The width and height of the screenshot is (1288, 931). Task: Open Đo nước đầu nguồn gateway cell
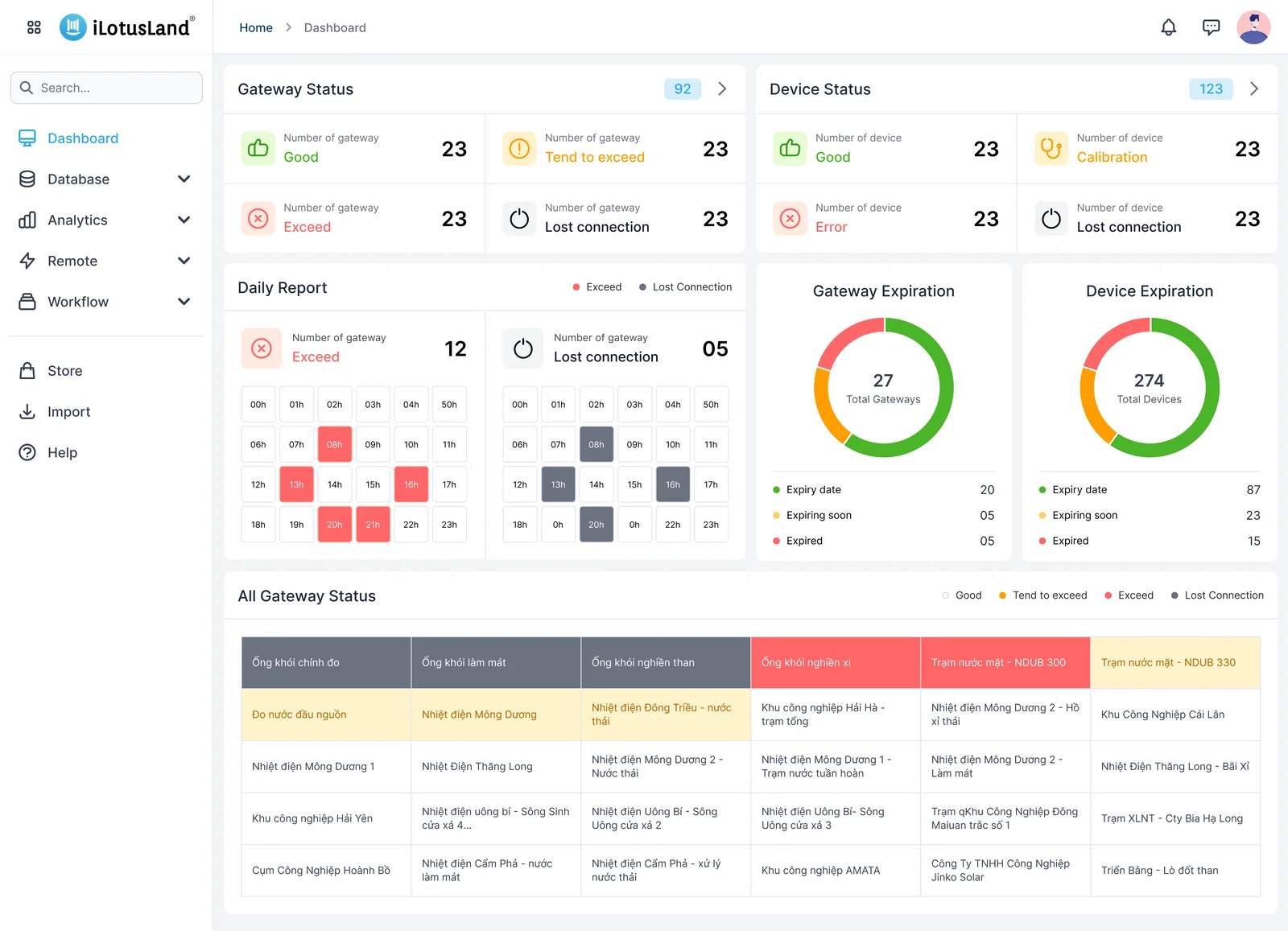point(326,715)
